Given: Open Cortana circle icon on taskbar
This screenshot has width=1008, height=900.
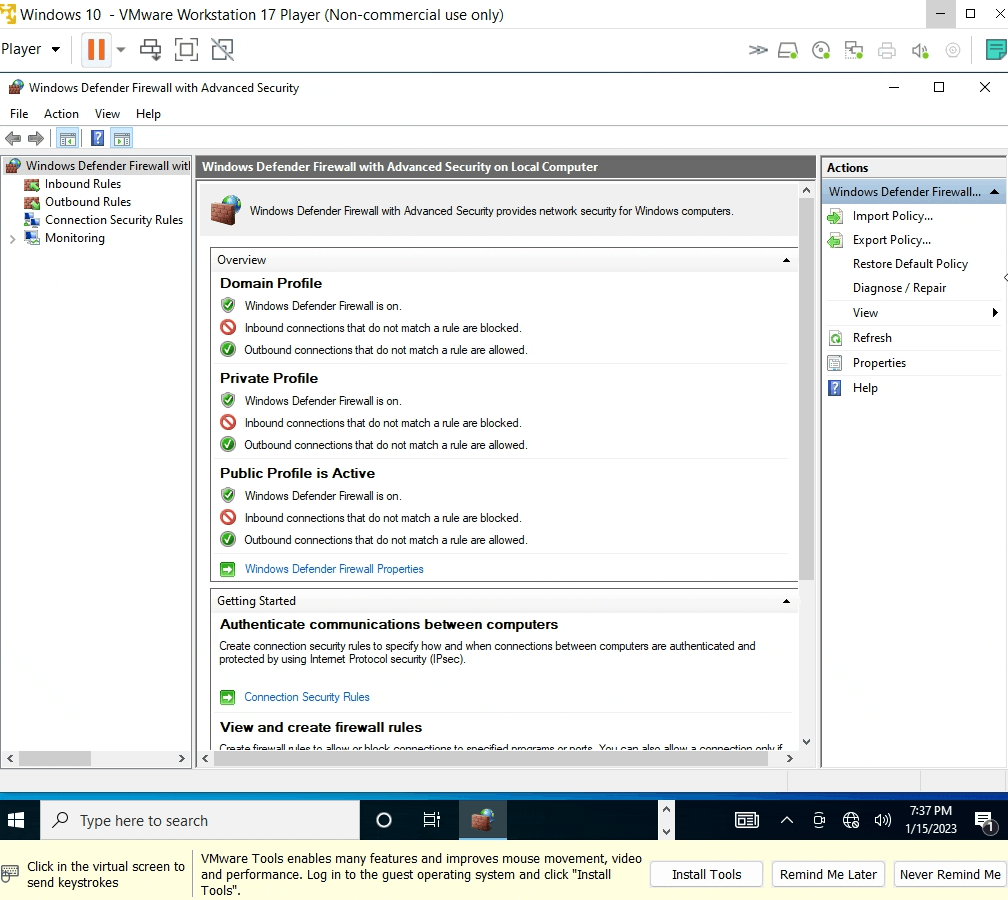Looking at the screenshot, I should pyautogui.click(x=384, y=820).
